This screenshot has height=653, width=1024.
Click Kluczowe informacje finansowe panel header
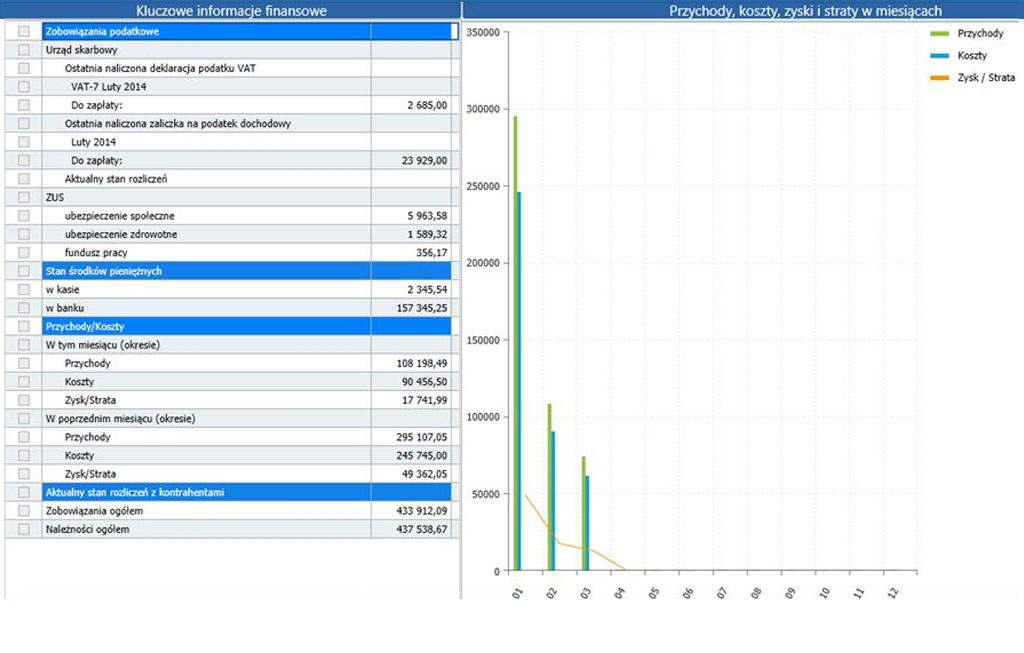tap(231, 10)
